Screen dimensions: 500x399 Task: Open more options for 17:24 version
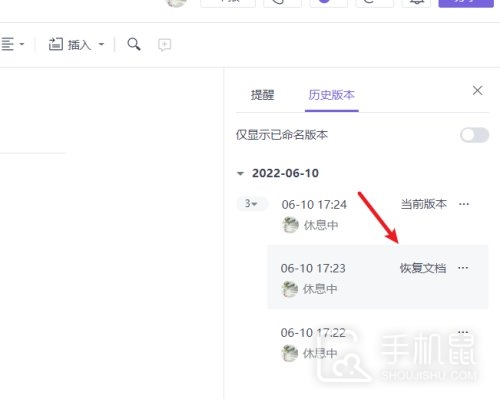[464, 204]
